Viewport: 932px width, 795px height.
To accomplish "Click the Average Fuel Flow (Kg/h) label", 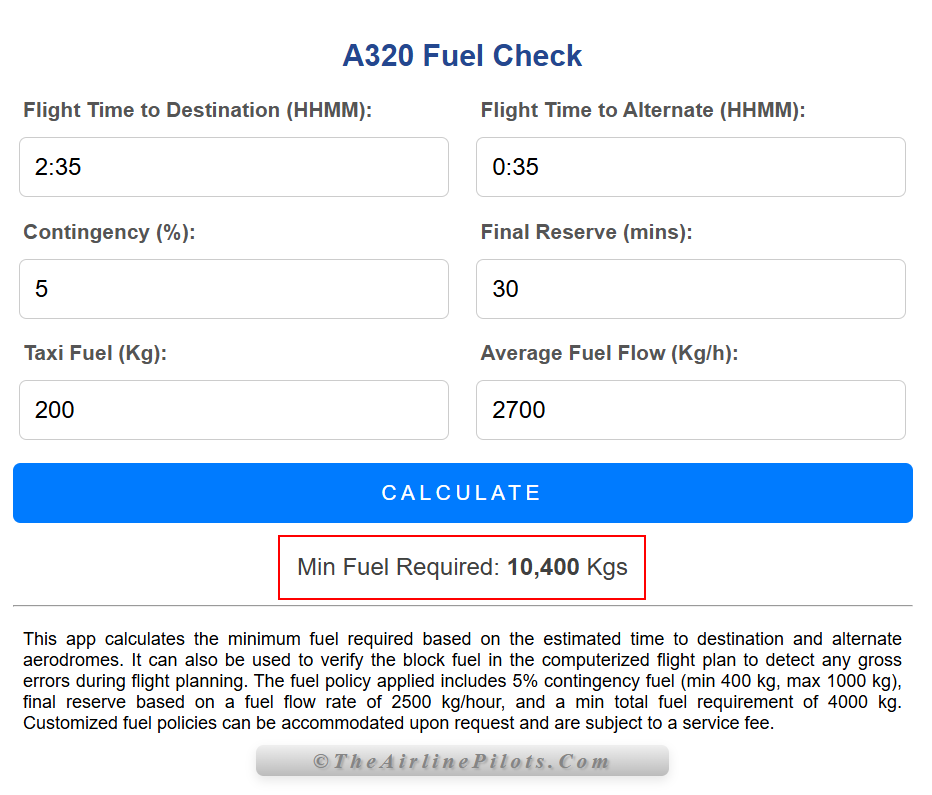I will click(609, 353).
